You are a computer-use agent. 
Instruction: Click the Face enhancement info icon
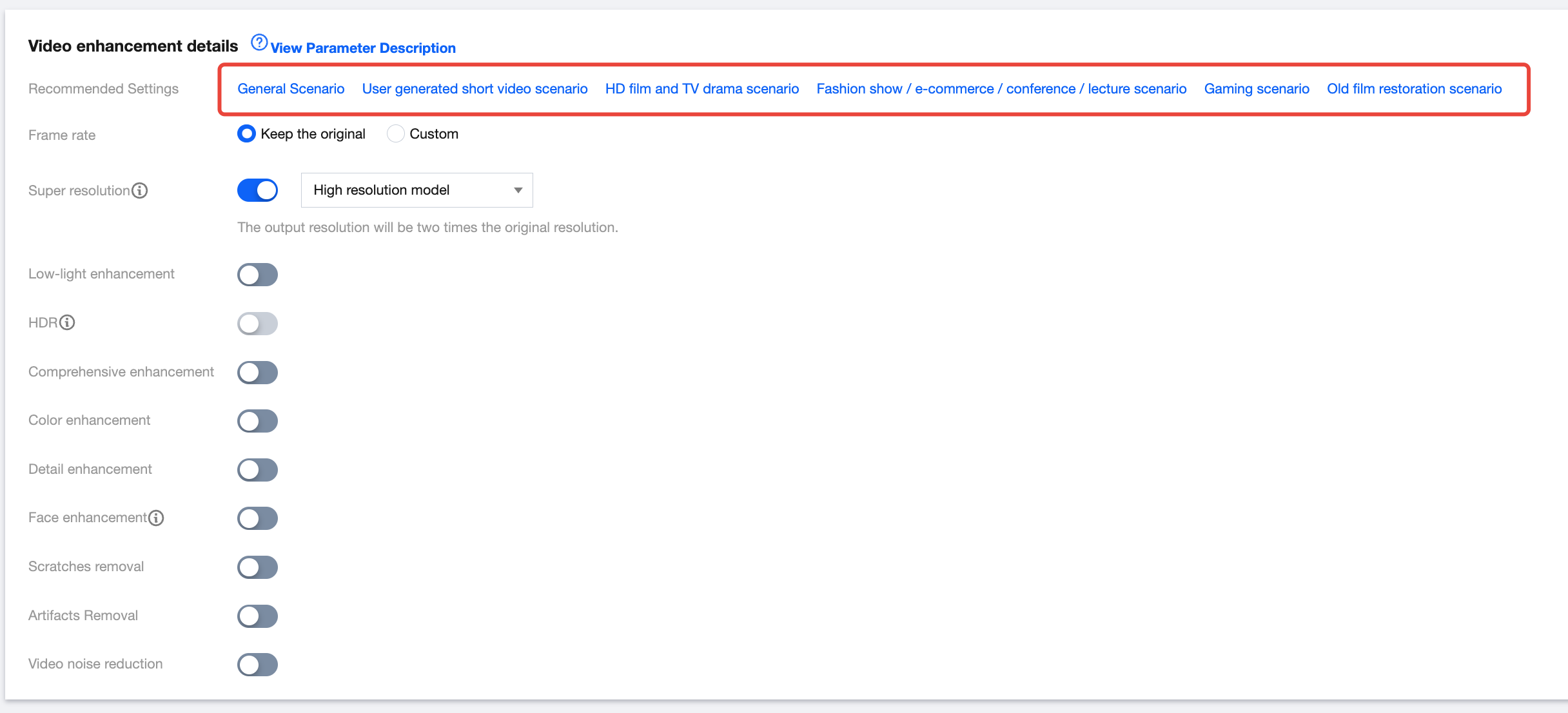click(x=156, y=518)
